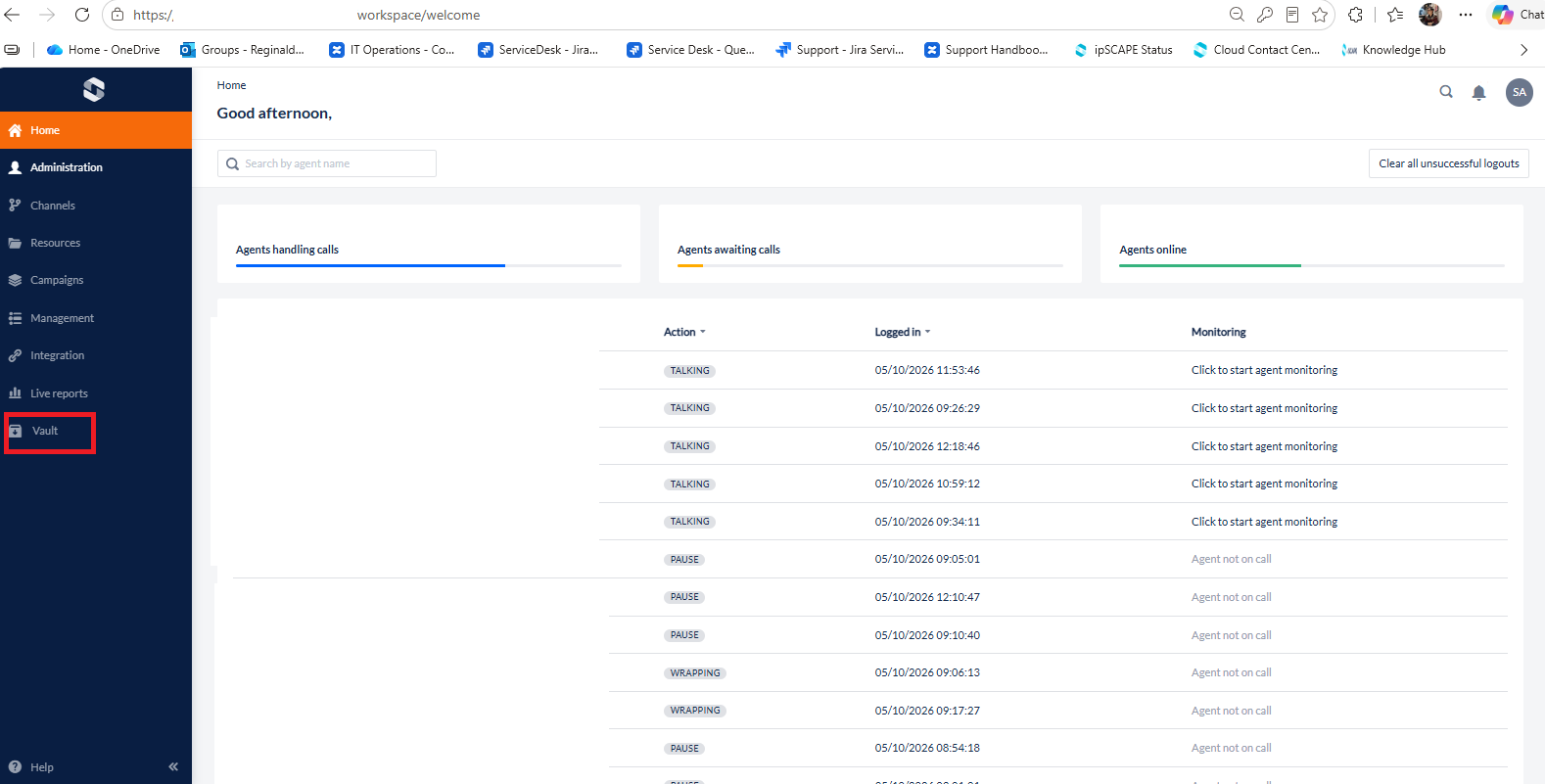Add the page to favorites with the star icon
This screenshot has height=784, width=1545.
click(1320, 15)
